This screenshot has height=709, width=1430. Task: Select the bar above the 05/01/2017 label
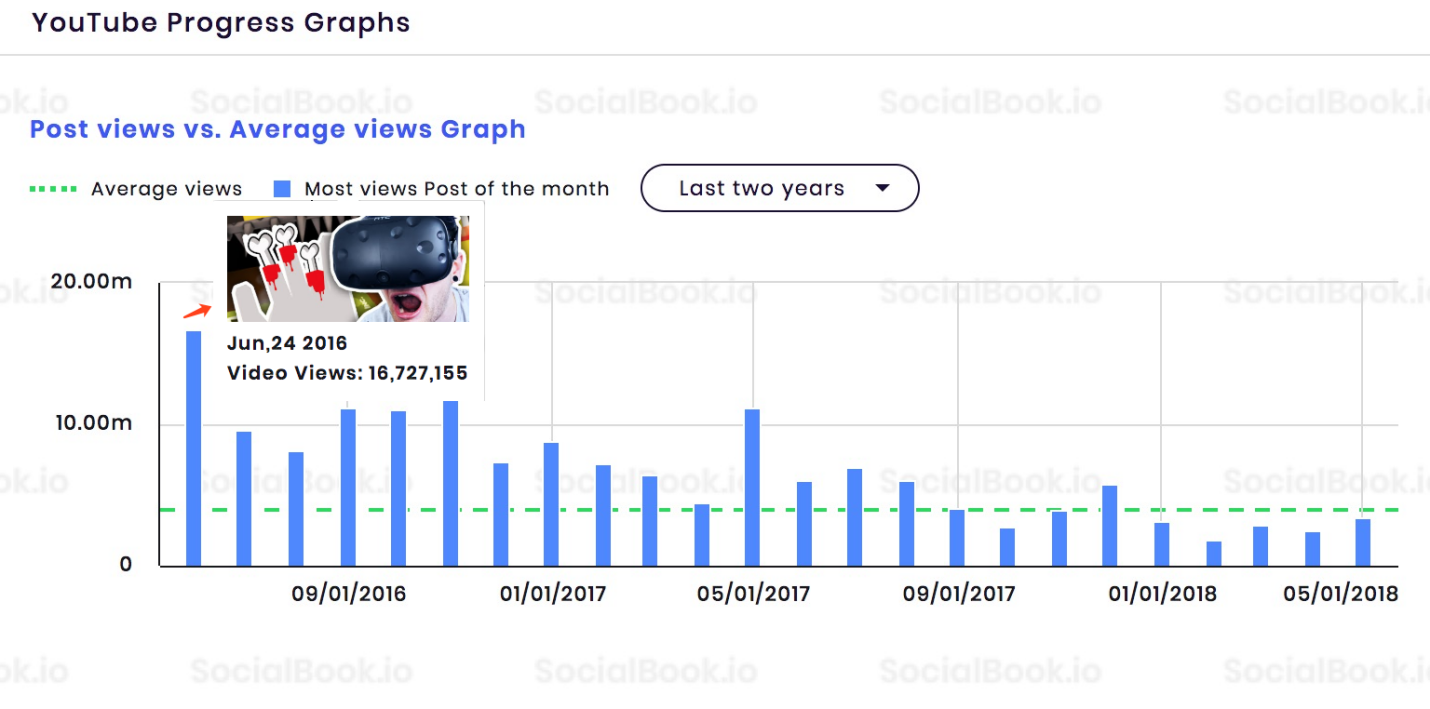pos(752,487)
